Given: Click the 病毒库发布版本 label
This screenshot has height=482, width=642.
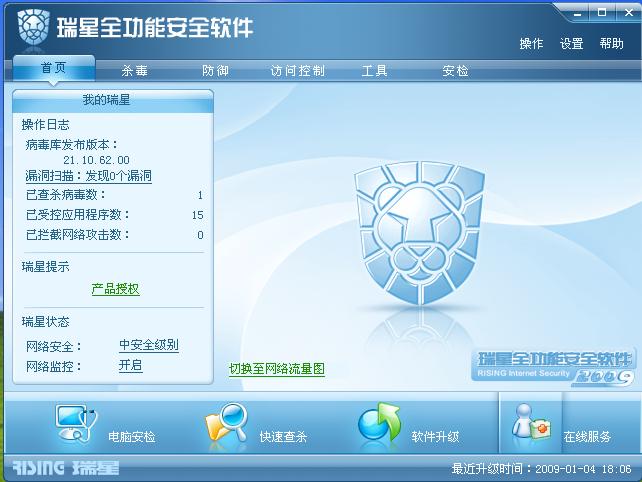Looking at the screenshot, I should pos(72,145).
